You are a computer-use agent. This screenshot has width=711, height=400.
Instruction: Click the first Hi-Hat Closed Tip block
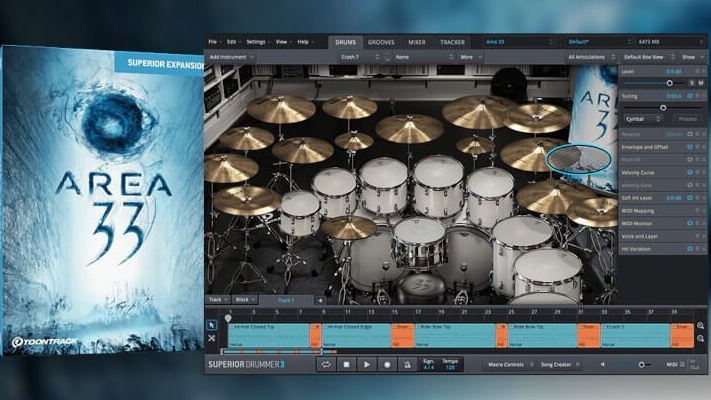click(269, 336)
